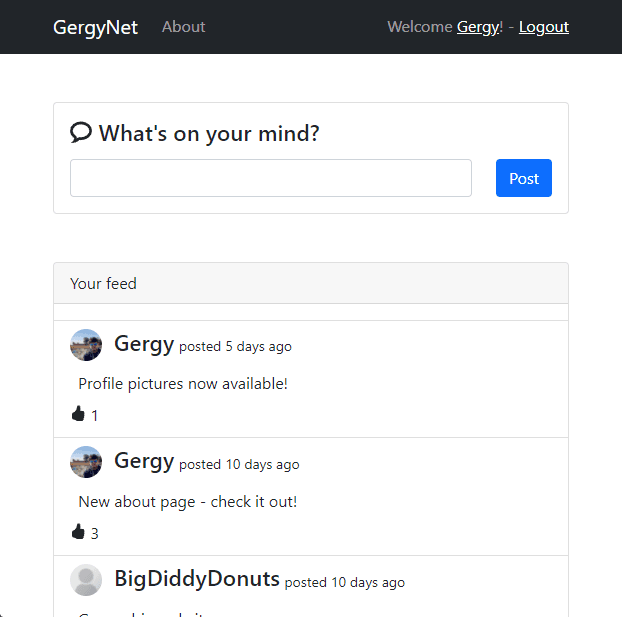Click the New about page - check it out! text

[x=188, y=502]
